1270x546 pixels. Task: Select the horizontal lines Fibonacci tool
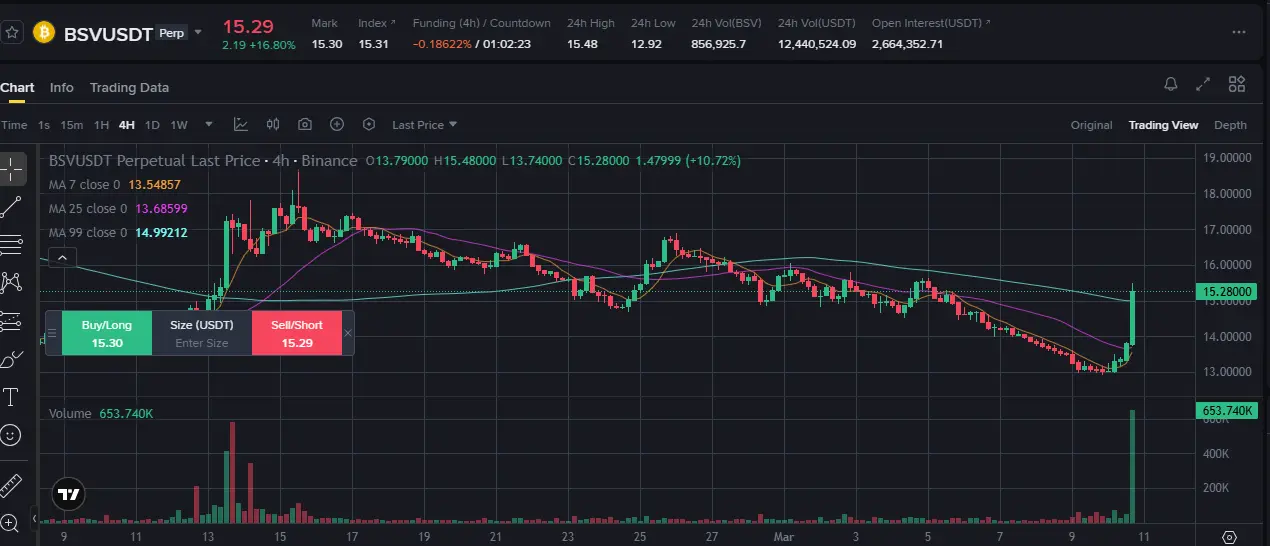pyautogui.click(x=12, y=245)
